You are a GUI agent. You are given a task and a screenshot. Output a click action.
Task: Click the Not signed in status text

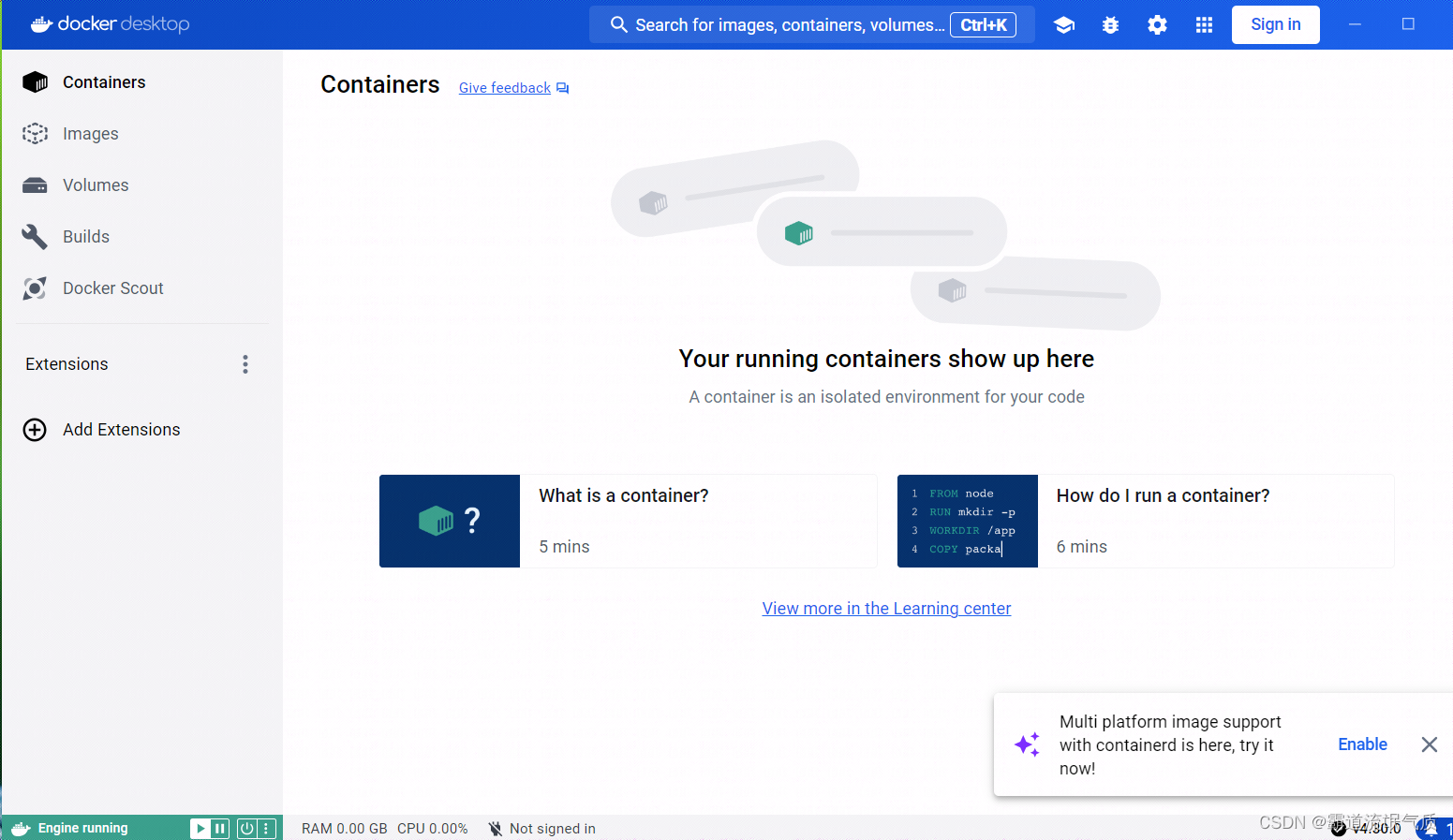click(553, 829)
